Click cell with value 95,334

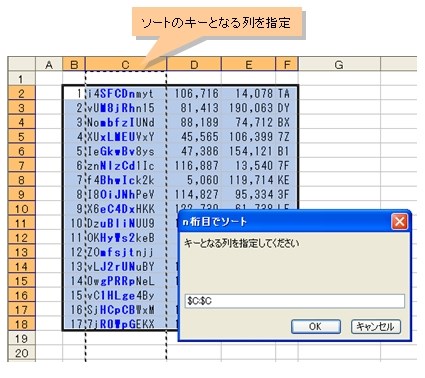point(248,194)
